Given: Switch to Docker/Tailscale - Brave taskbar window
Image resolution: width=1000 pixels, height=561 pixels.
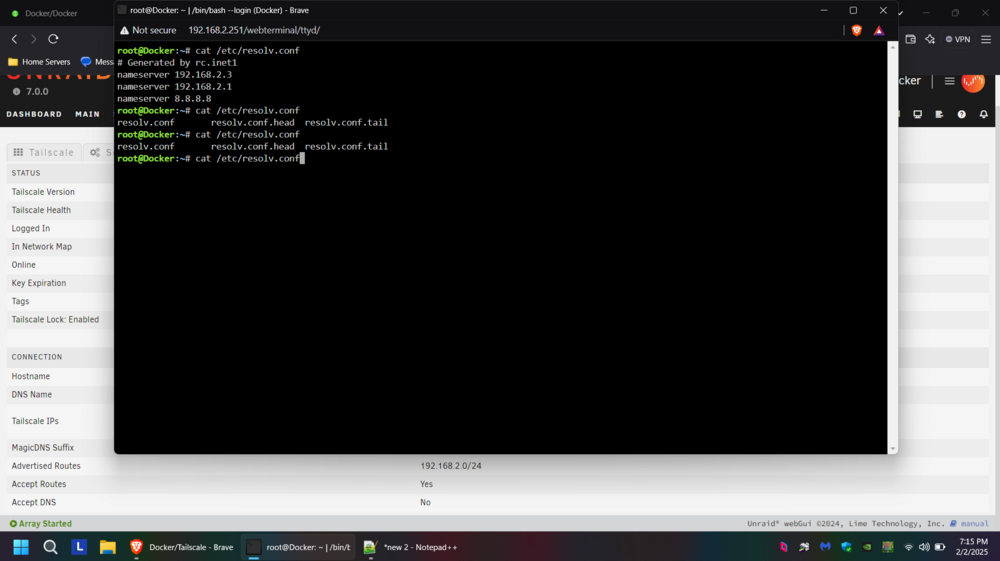Looking at the screenshot, I should (x=182, y=547).
